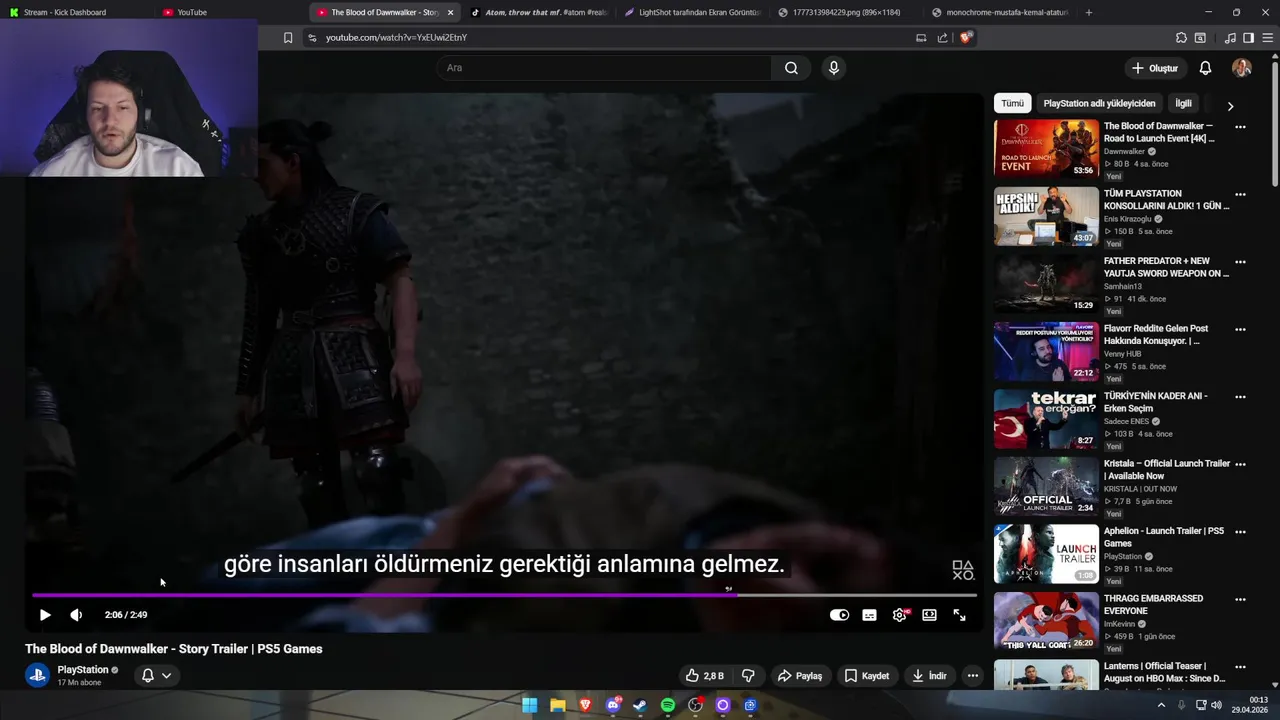Screen dimensions: 1280x720
Task: Download video with İndir button
Action: point(929,676)
